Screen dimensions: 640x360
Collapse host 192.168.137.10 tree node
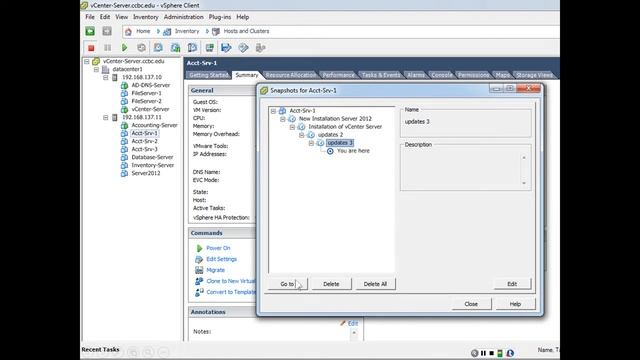point(106,77)
